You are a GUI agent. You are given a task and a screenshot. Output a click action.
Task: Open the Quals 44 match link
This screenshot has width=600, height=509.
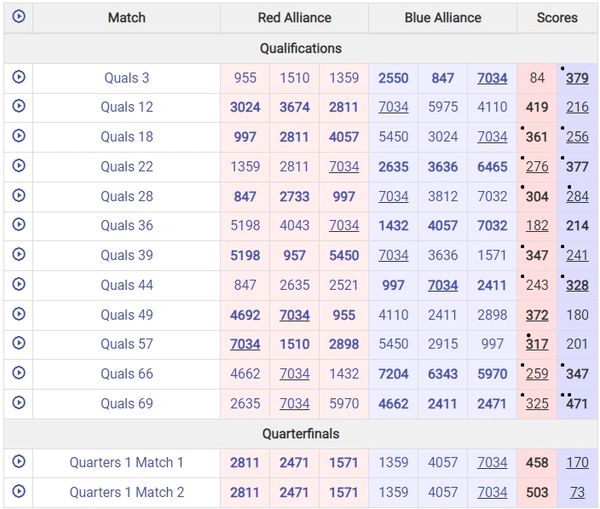coord(127,285)
